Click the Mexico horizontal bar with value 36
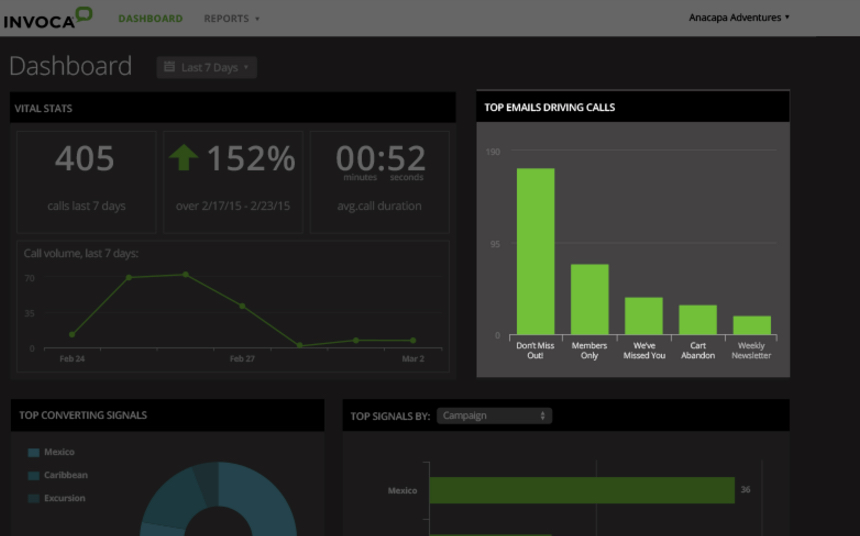 tap(582, 490)
